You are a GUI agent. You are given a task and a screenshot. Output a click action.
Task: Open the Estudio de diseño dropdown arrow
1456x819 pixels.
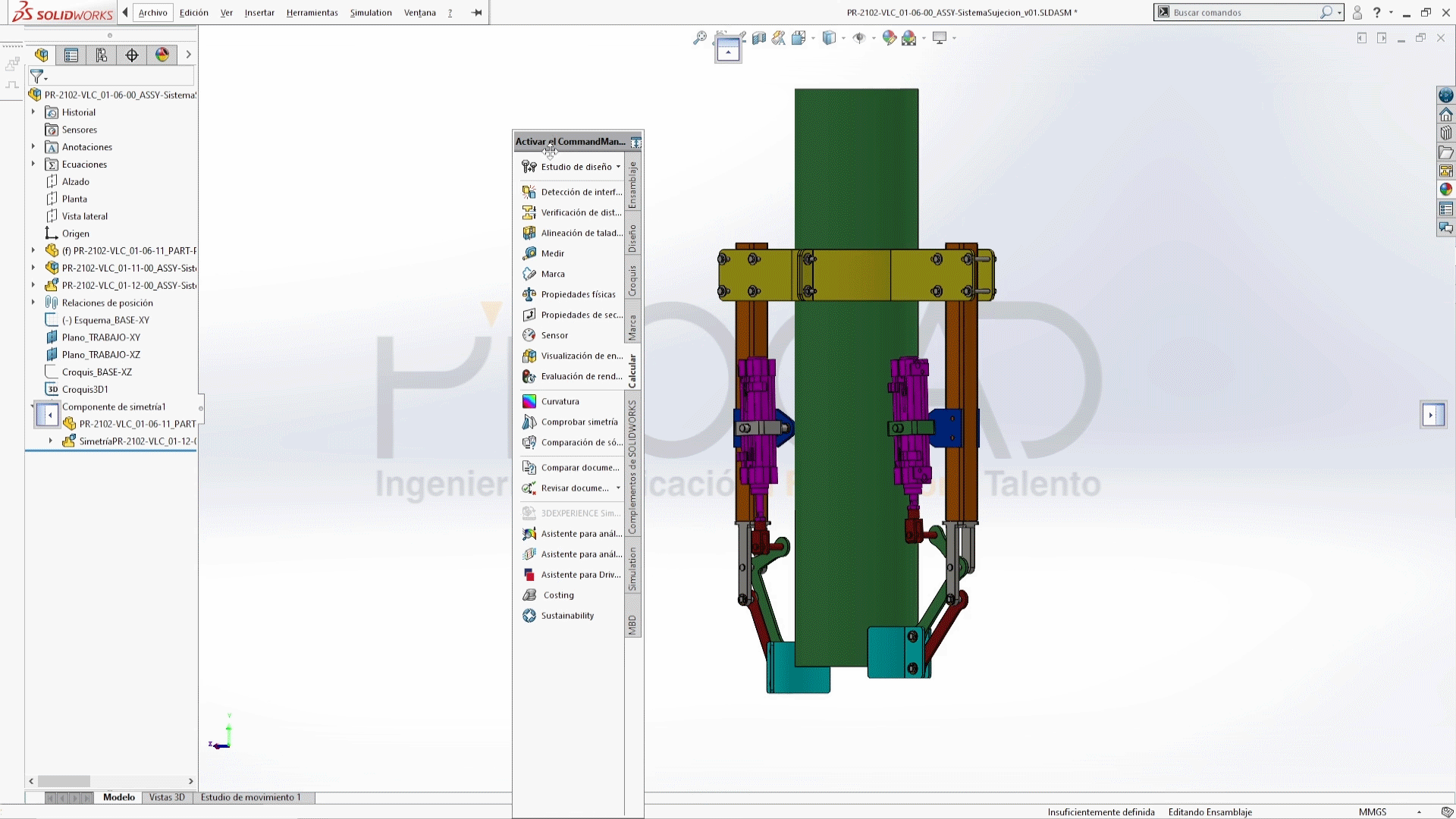tap(618, 167)
